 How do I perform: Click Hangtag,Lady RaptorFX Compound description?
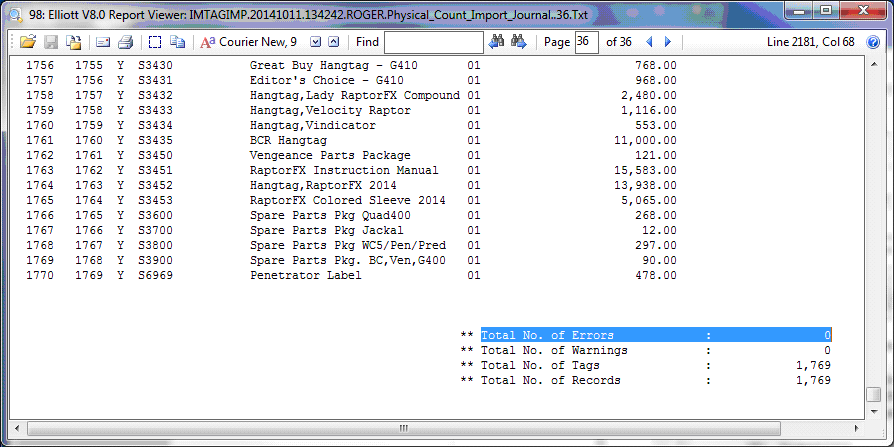point(355,95)
